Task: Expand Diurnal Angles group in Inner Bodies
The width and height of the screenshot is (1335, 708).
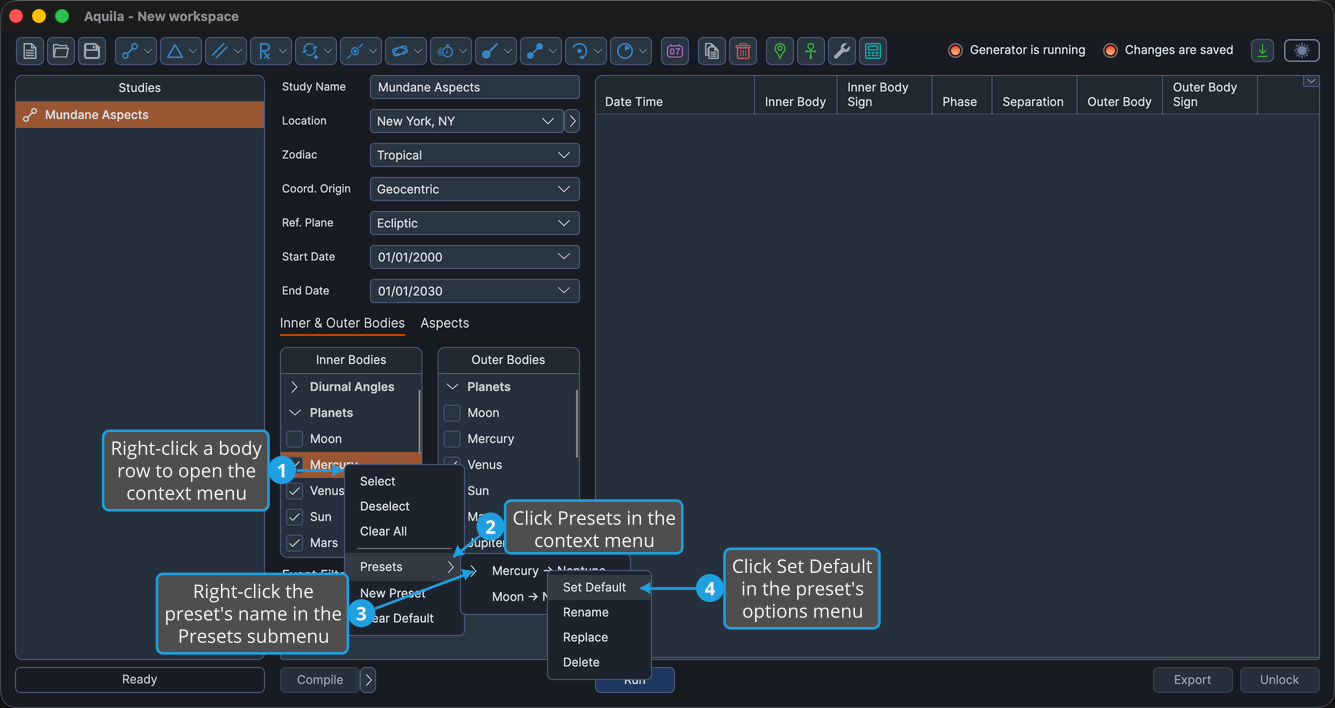Action: click(295, 387)
